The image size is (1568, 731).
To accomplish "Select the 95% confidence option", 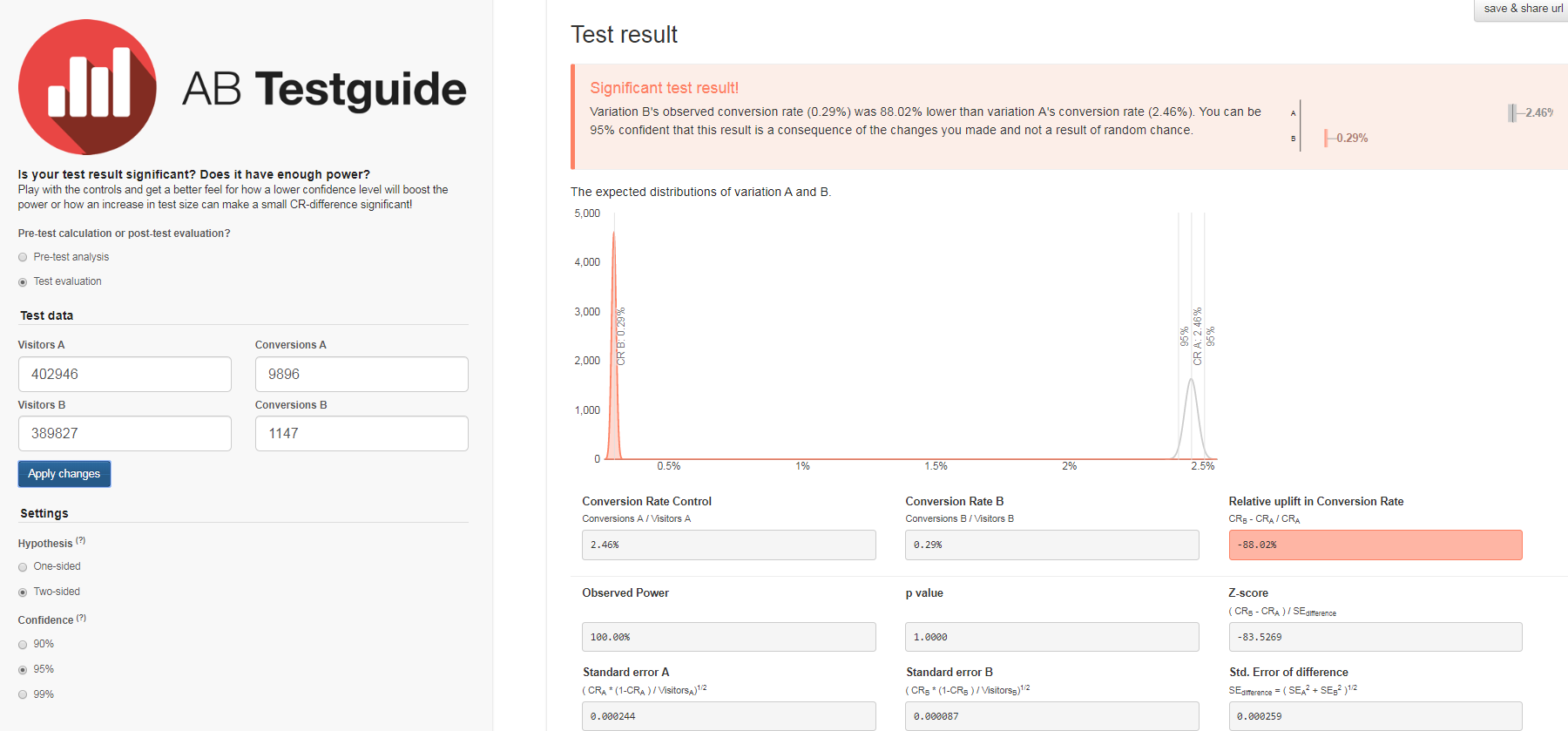I will click(x=24, y=670).
